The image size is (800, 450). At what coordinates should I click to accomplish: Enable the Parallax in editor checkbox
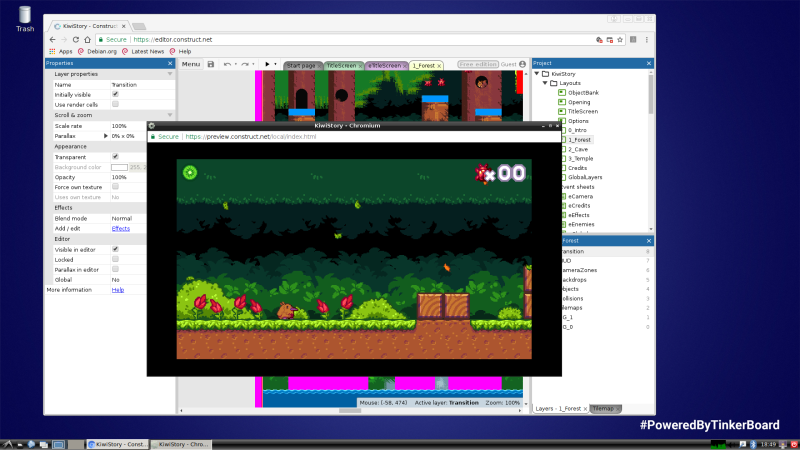pos(115,269)
